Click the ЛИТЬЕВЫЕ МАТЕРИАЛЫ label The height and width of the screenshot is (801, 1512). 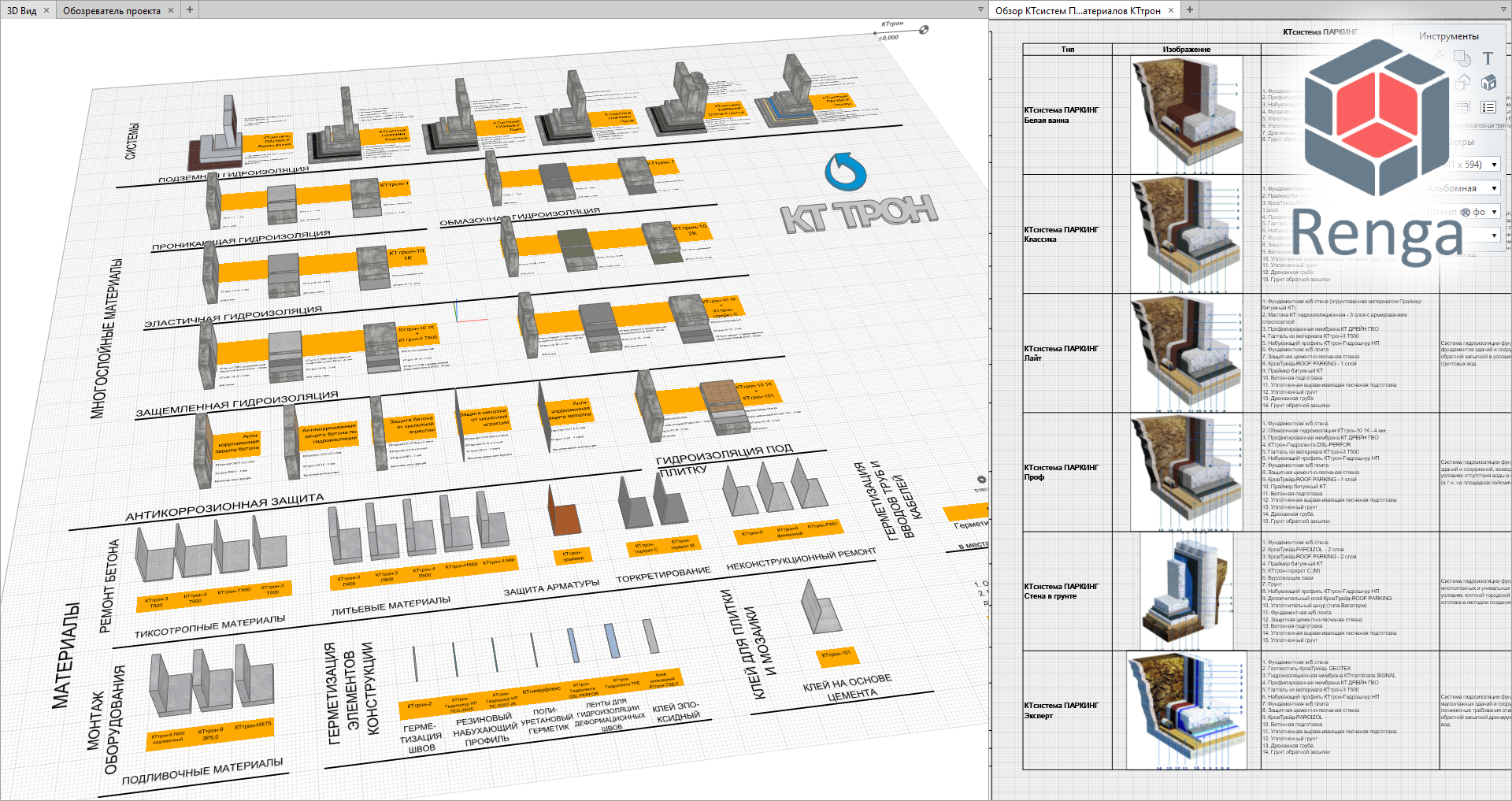click(391, 605)
